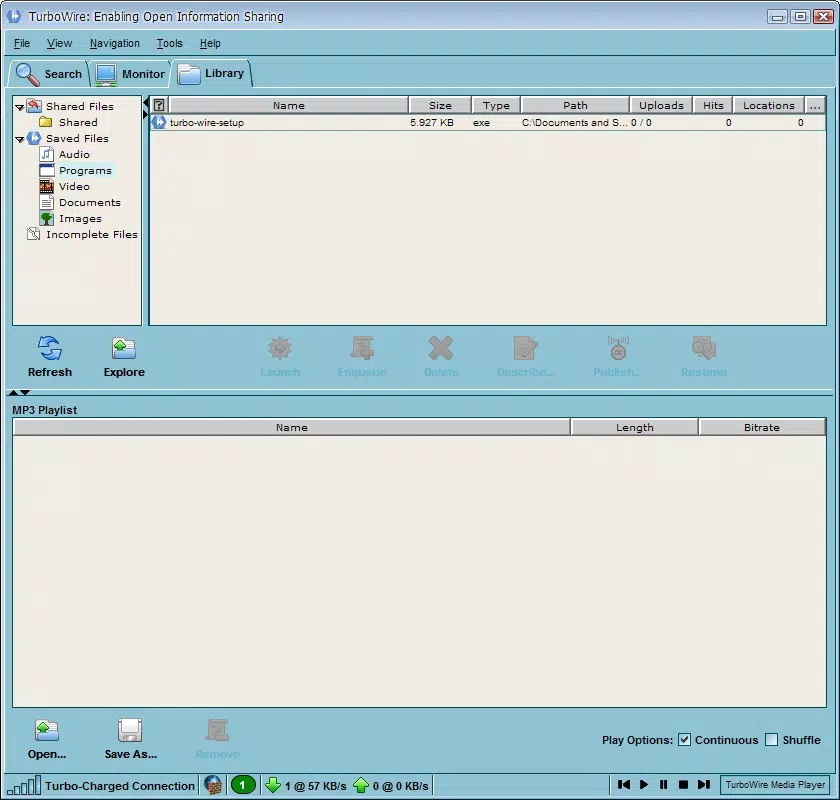
Task: Click the Launch gear icon
Action: point(280,348)
